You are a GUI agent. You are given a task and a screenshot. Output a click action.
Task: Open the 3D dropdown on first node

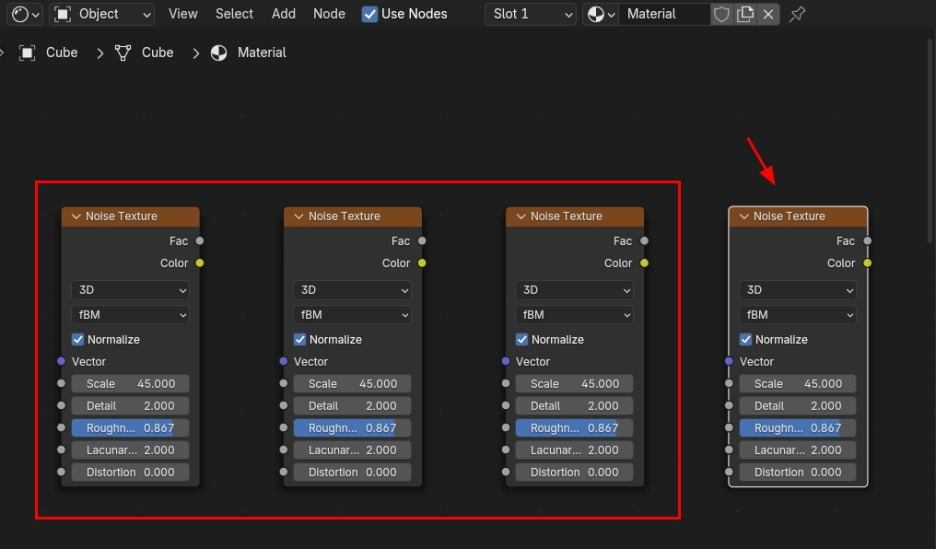130,290
